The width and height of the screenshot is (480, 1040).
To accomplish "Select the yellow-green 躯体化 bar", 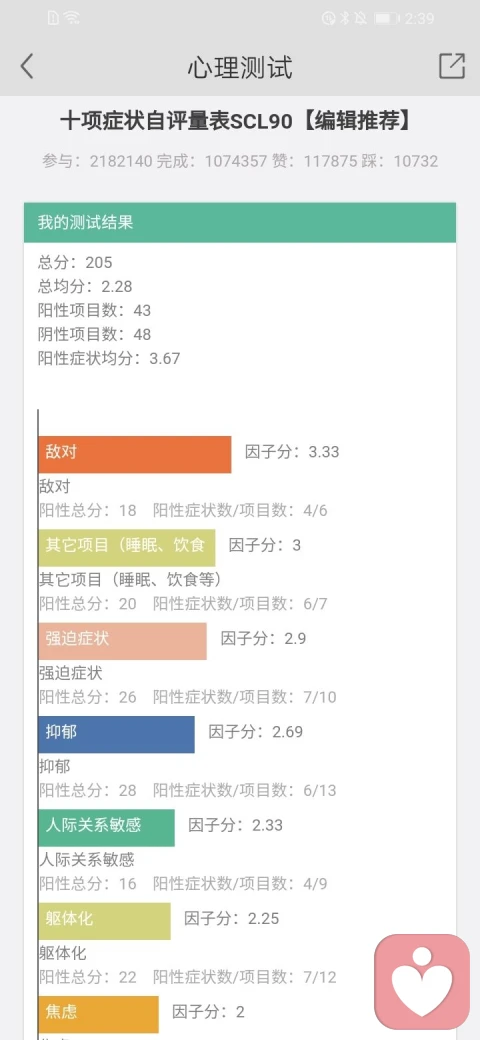I will coord(104,921).
